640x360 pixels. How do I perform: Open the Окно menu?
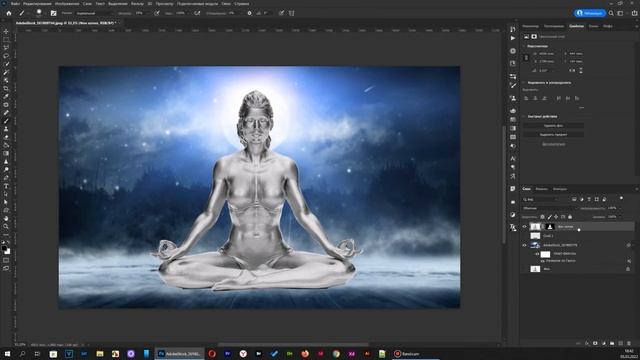coord(226,4)
